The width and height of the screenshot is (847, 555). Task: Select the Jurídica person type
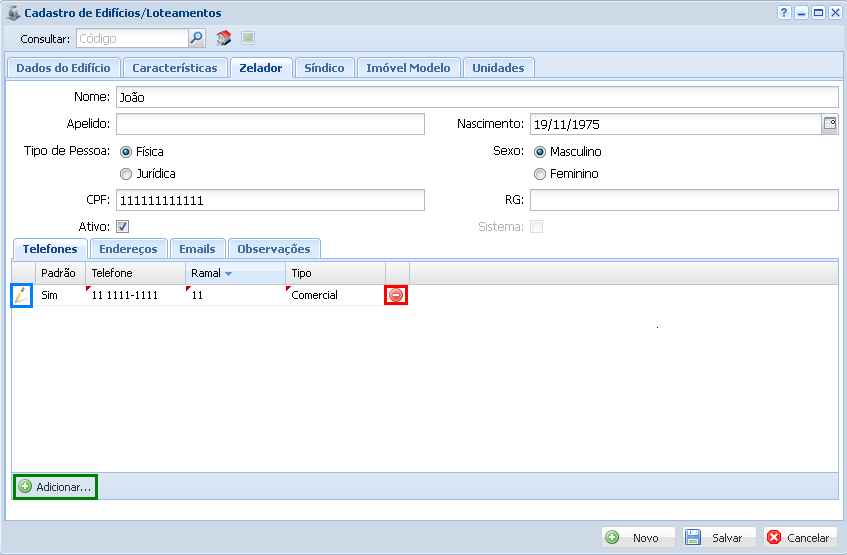(126, 174)
